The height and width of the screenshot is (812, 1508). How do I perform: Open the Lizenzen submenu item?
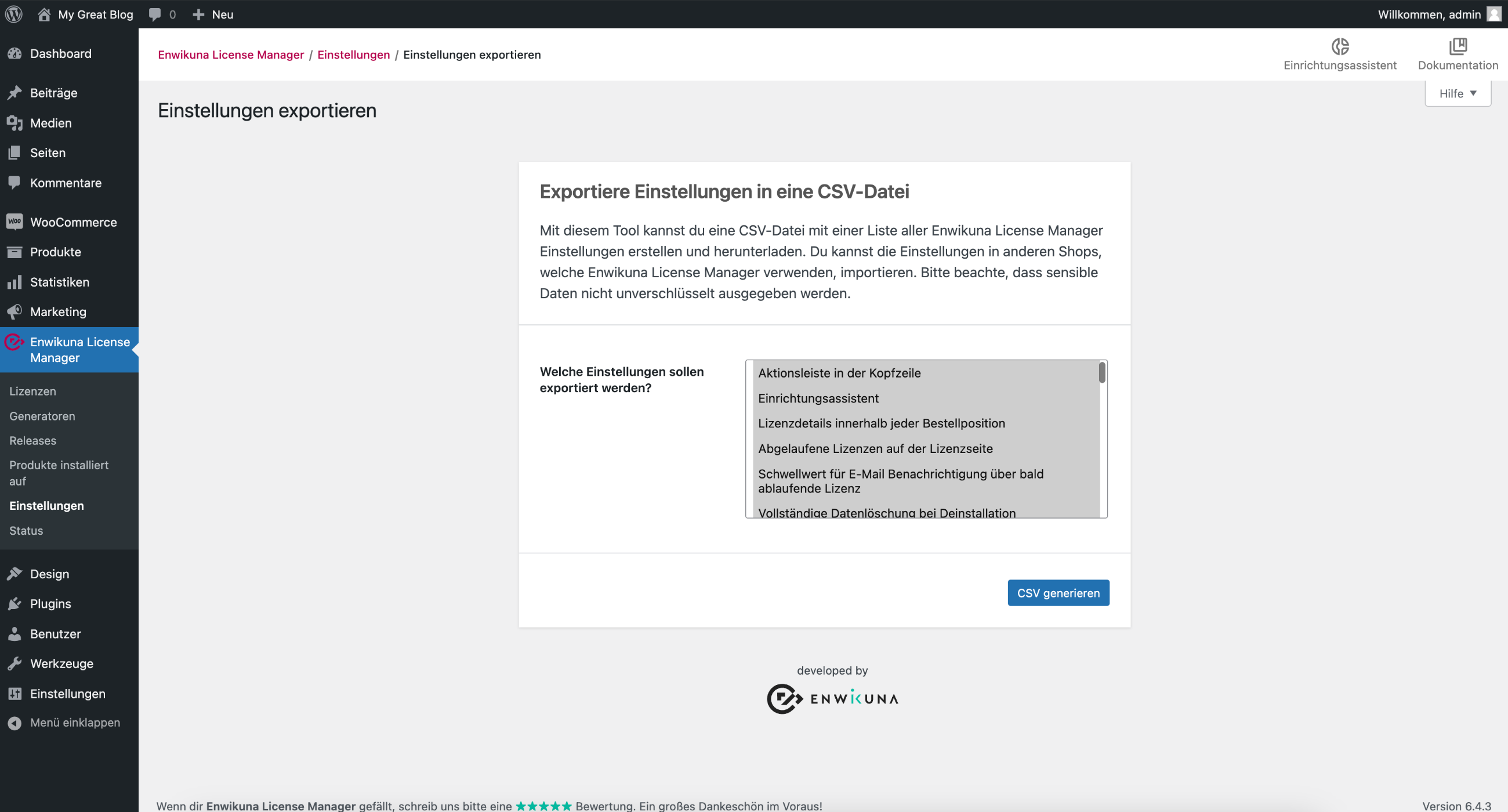(x=33, y=391)
